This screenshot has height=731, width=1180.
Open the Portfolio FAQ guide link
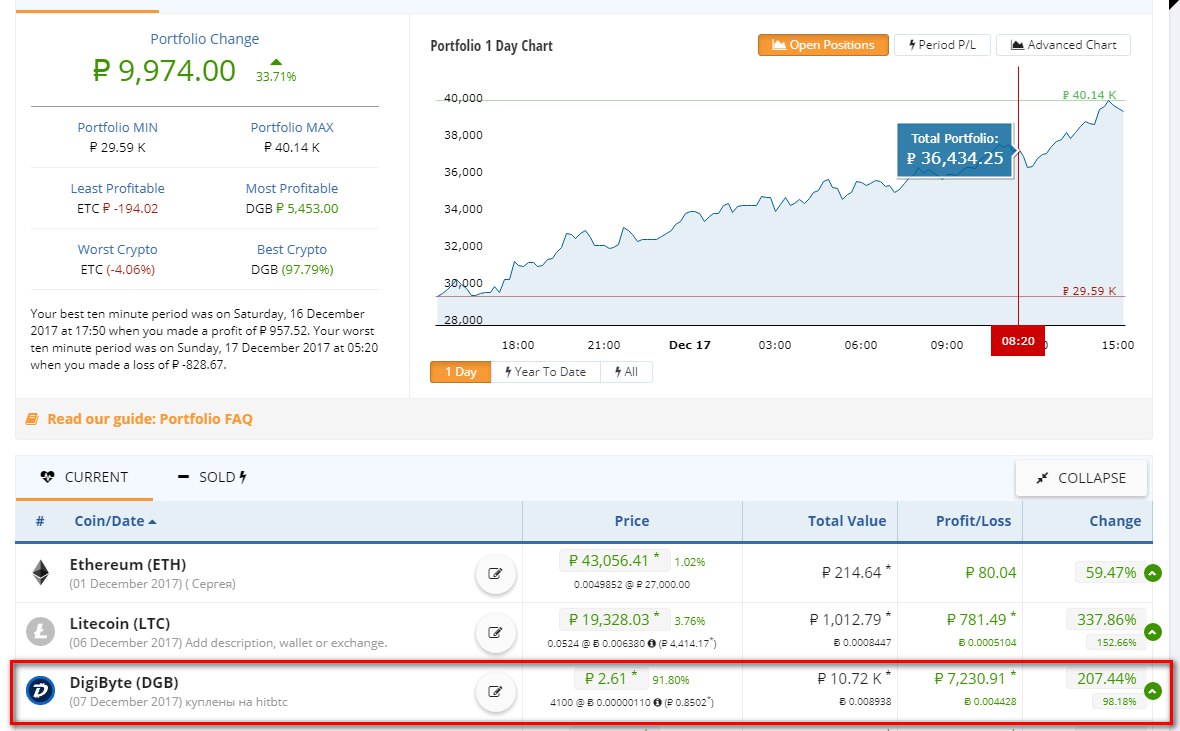click(x=150, y=419)
